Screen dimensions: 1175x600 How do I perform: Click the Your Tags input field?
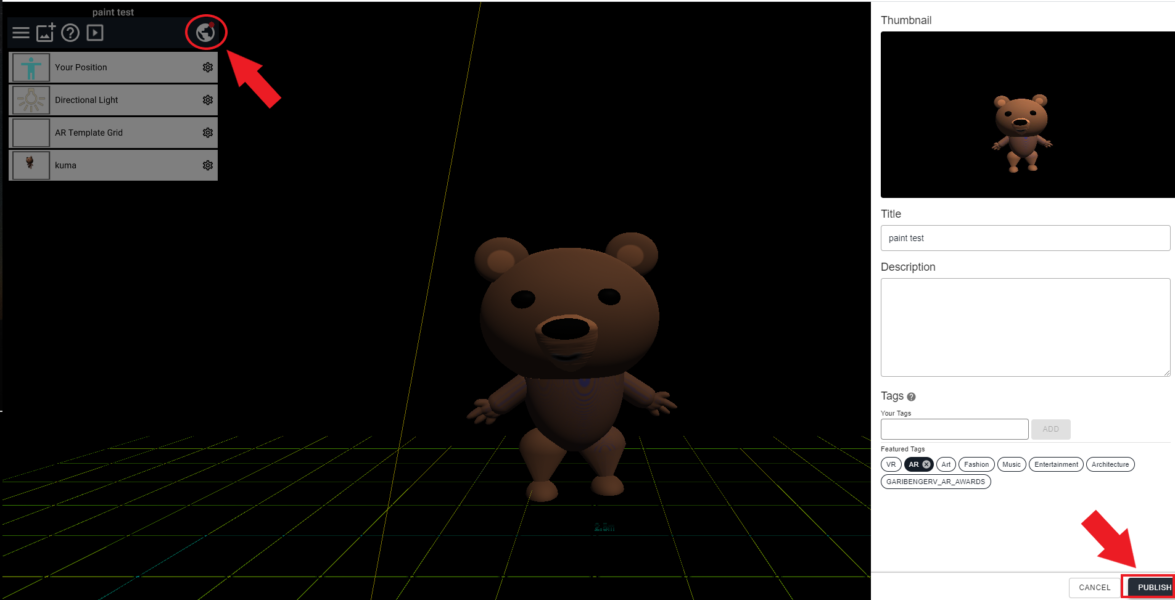pos(955,429)
